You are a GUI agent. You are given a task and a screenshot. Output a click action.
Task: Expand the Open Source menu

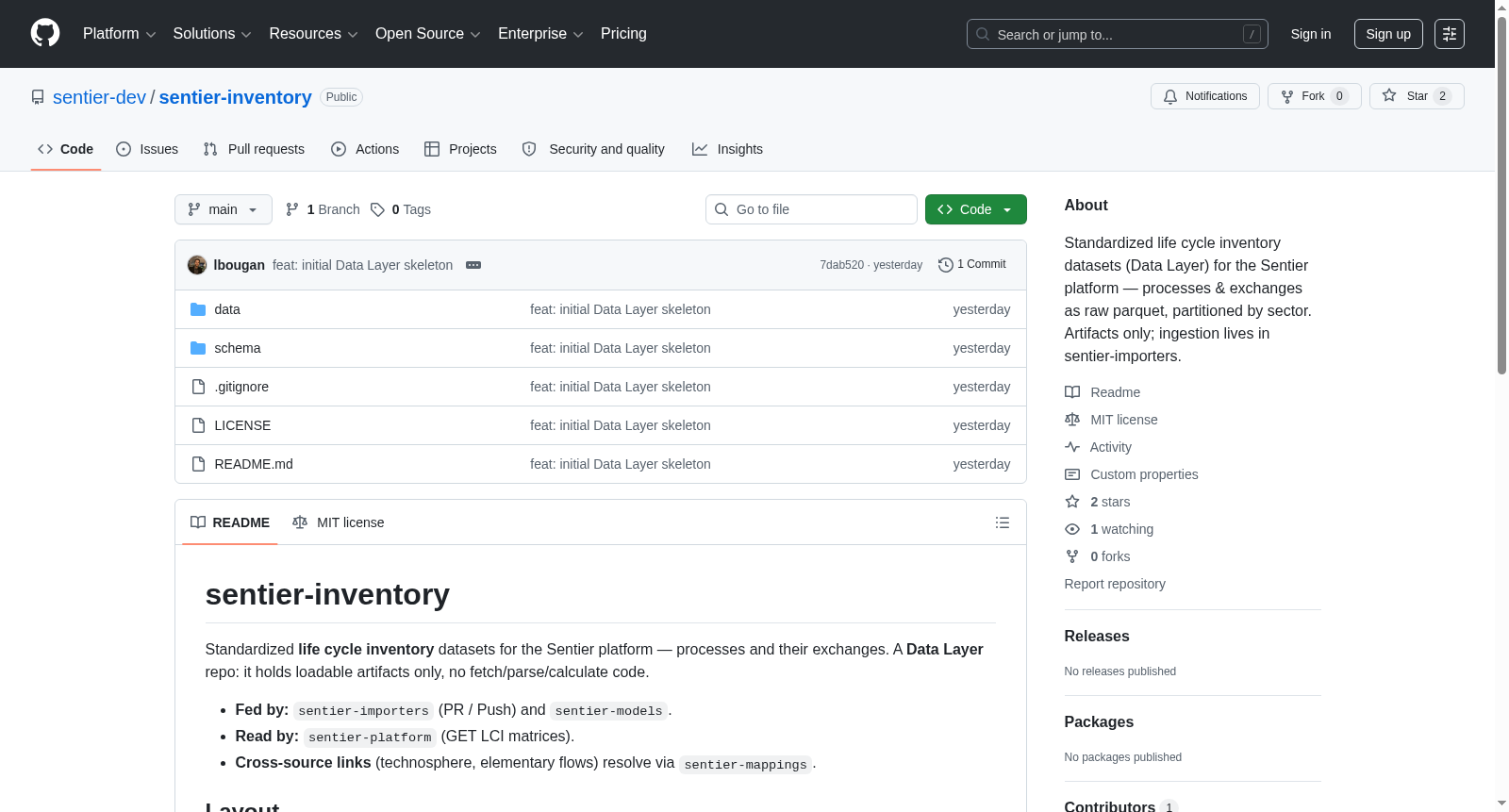[x=428, y=34]
